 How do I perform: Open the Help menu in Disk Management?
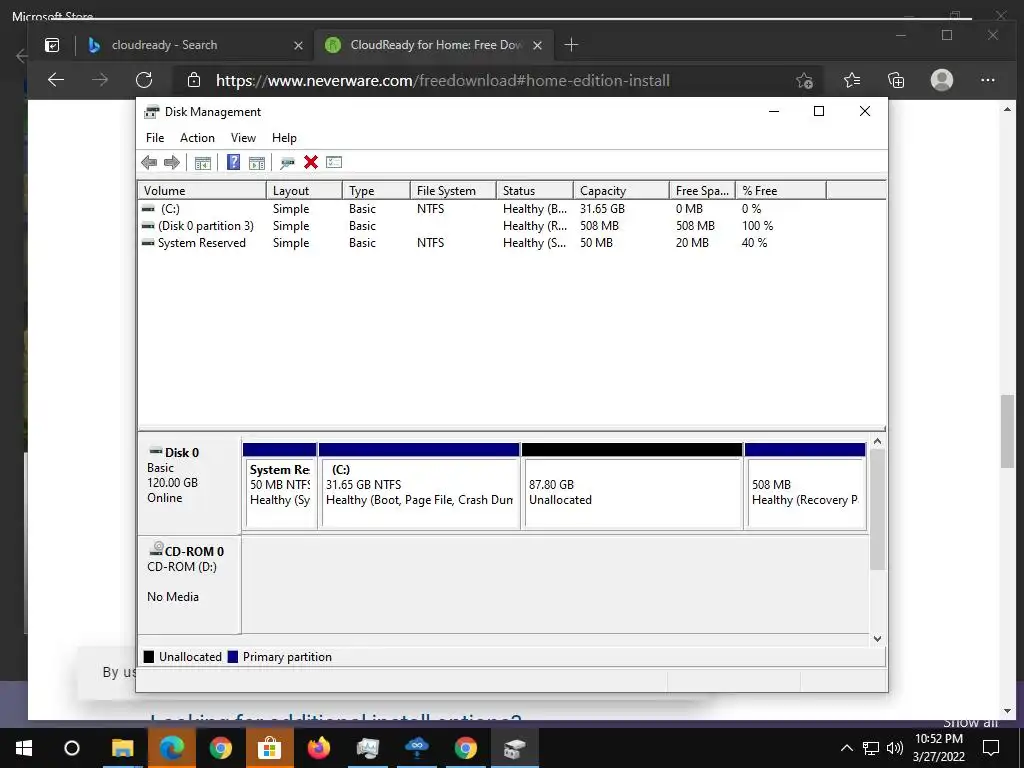click(x=284, y=138)
